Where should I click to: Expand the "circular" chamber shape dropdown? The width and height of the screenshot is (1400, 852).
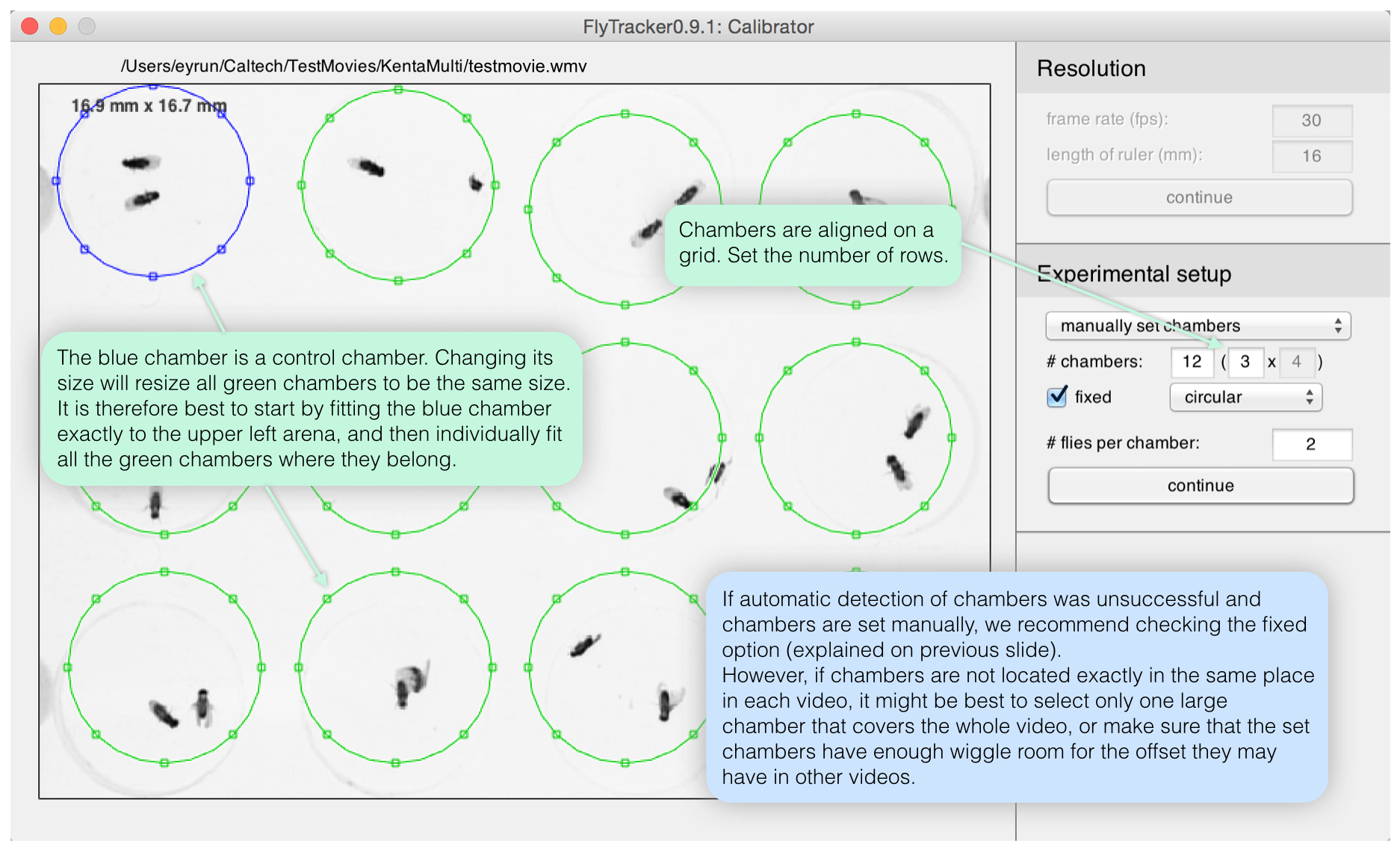(1245, 397)
